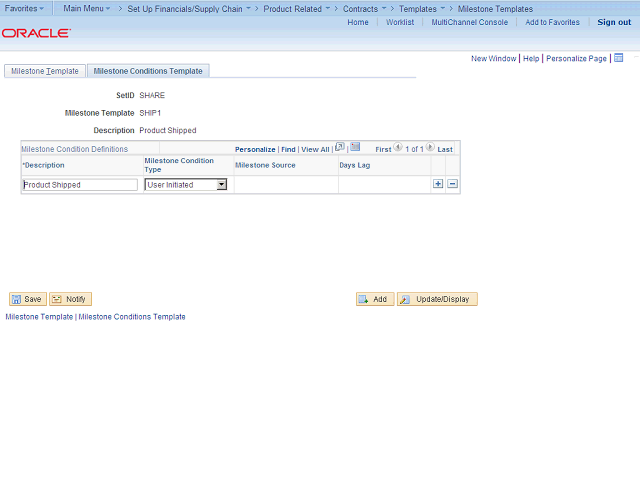Open grid in new window icon
The height and width of the screenshot is (480, 640).
(x=340, y=147)
